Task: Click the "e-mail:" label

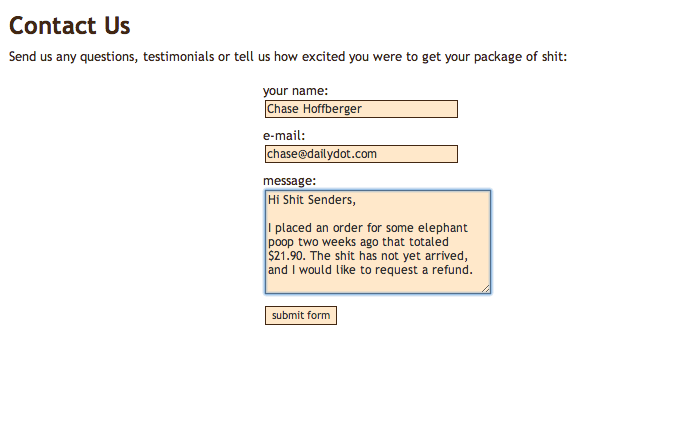Action: coord(284,136)
